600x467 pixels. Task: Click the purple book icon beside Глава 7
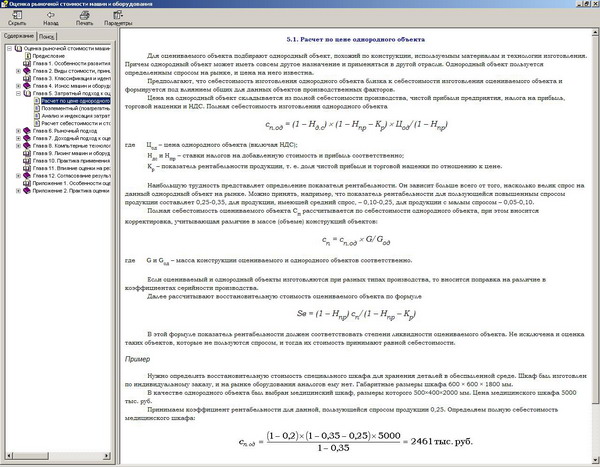(x=27, y=138)
